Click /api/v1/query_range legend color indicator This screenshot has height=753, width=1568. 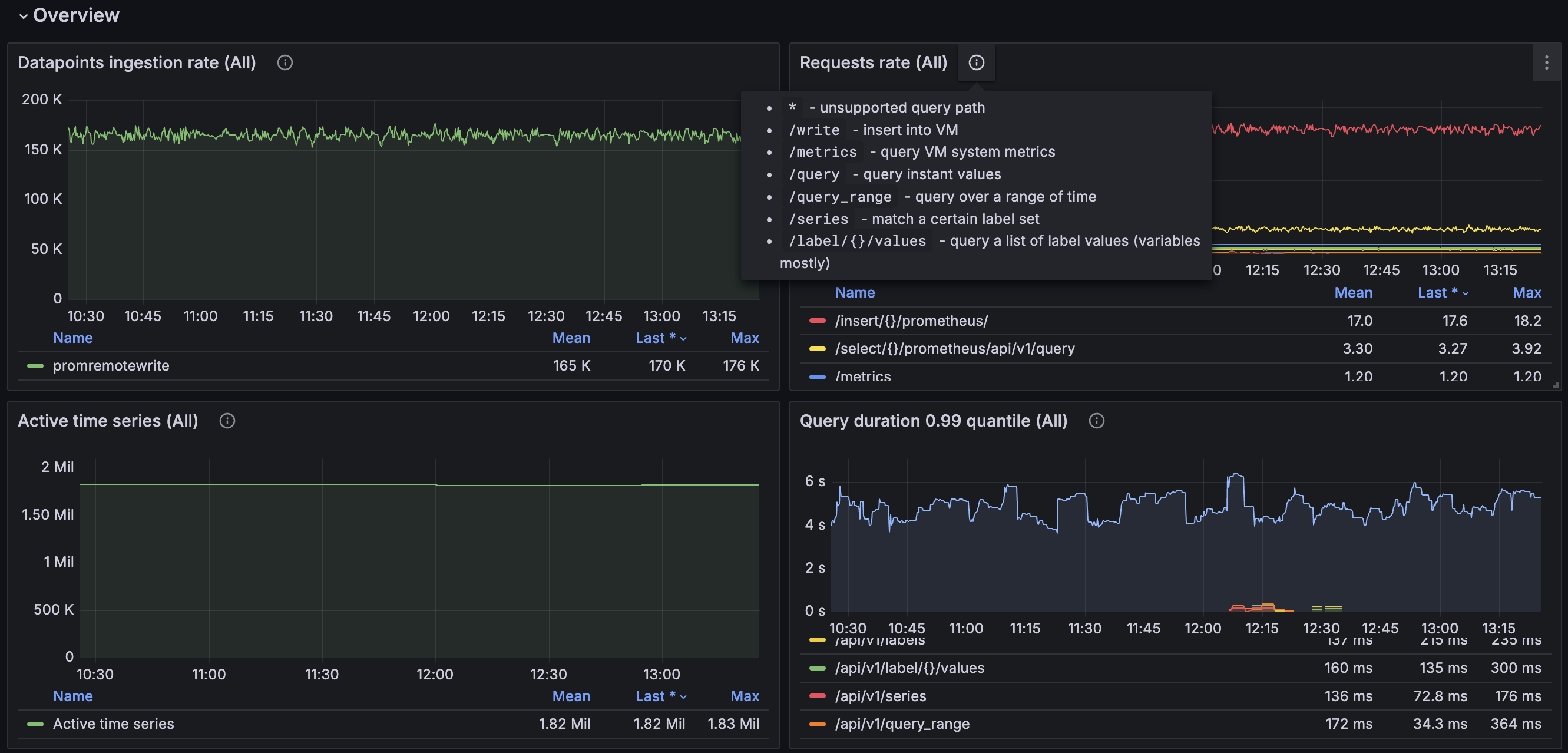point(817,724)
